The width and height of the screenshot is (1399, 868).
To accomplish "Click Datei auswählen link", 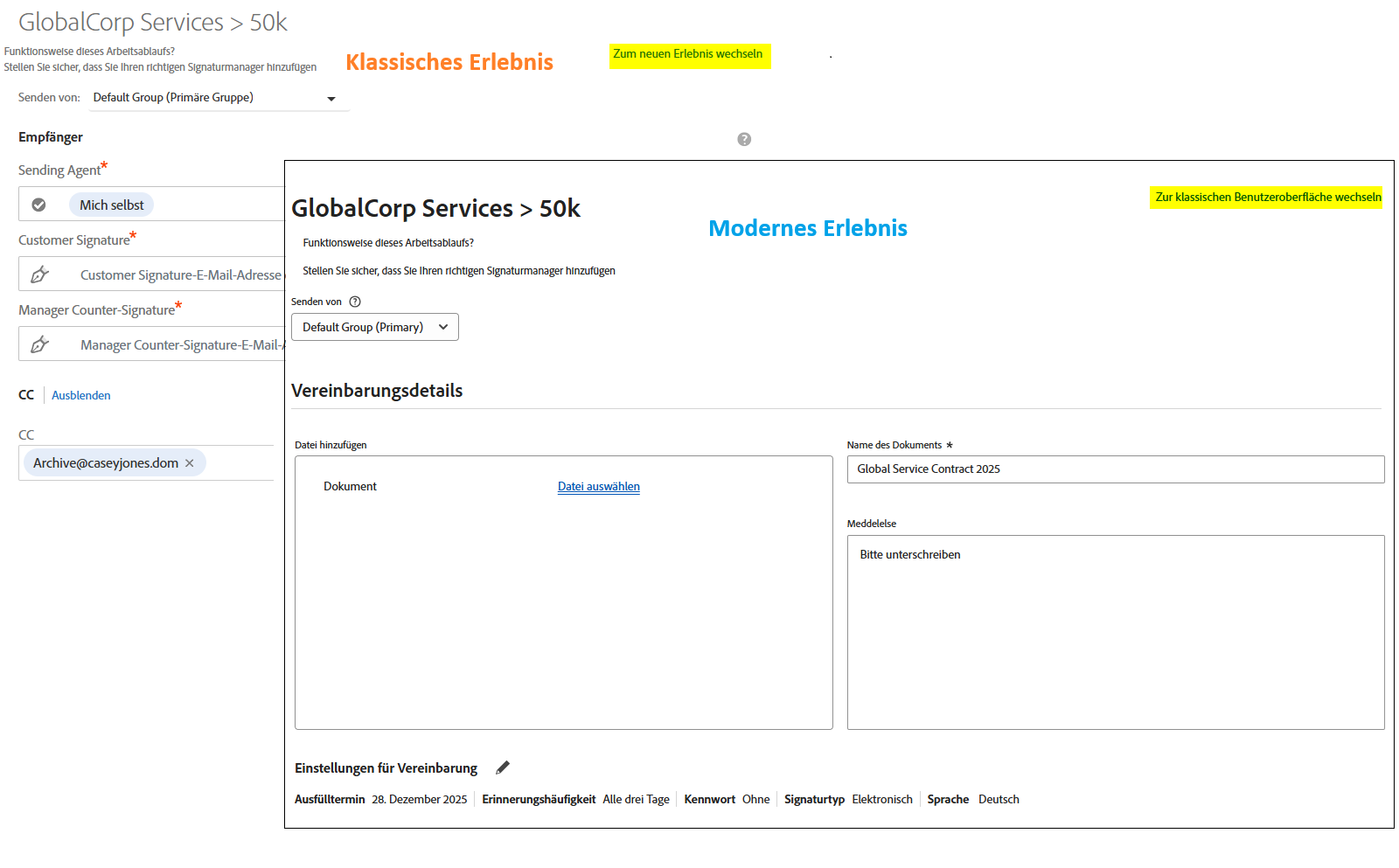I will (x=599, y=487).
